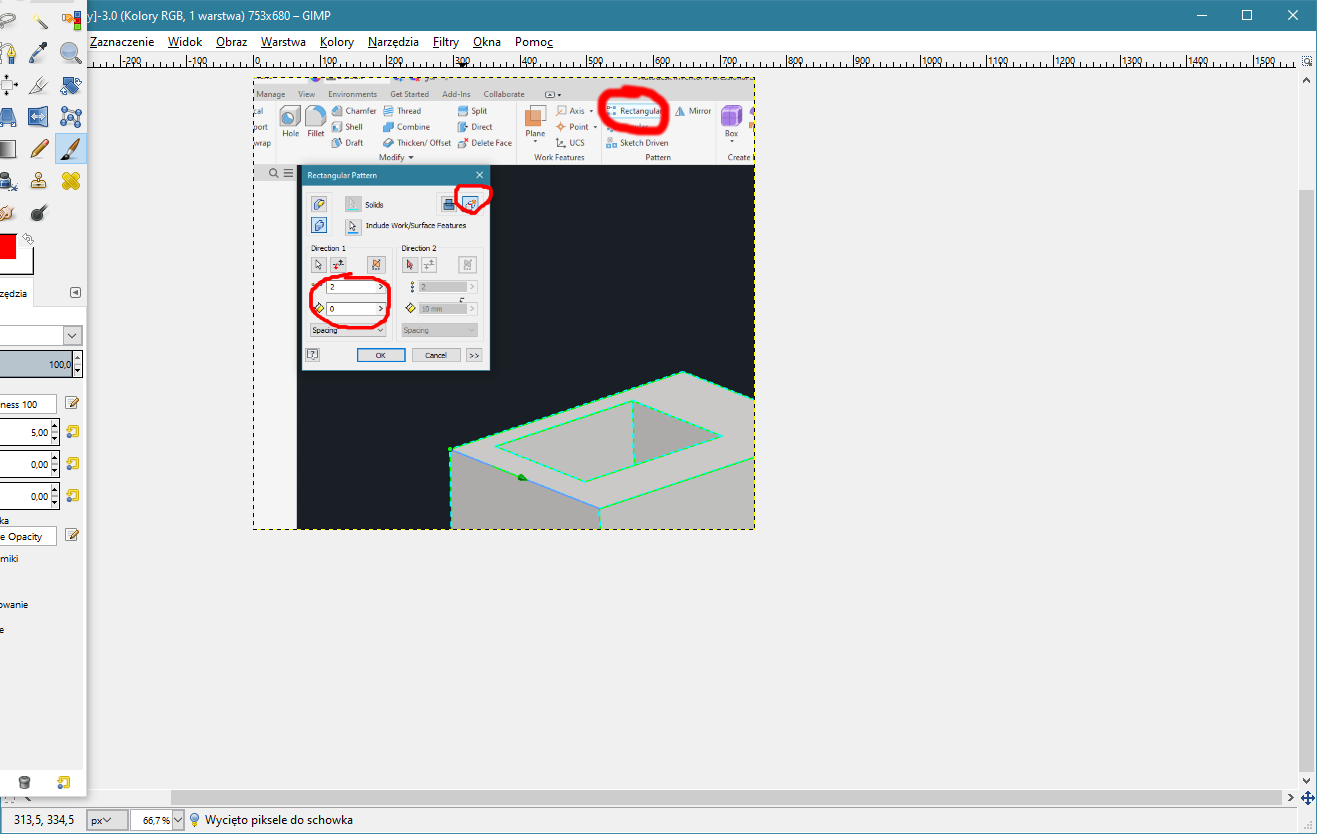Activate the Chamfer tool in the Modify panel

(354, 111)
